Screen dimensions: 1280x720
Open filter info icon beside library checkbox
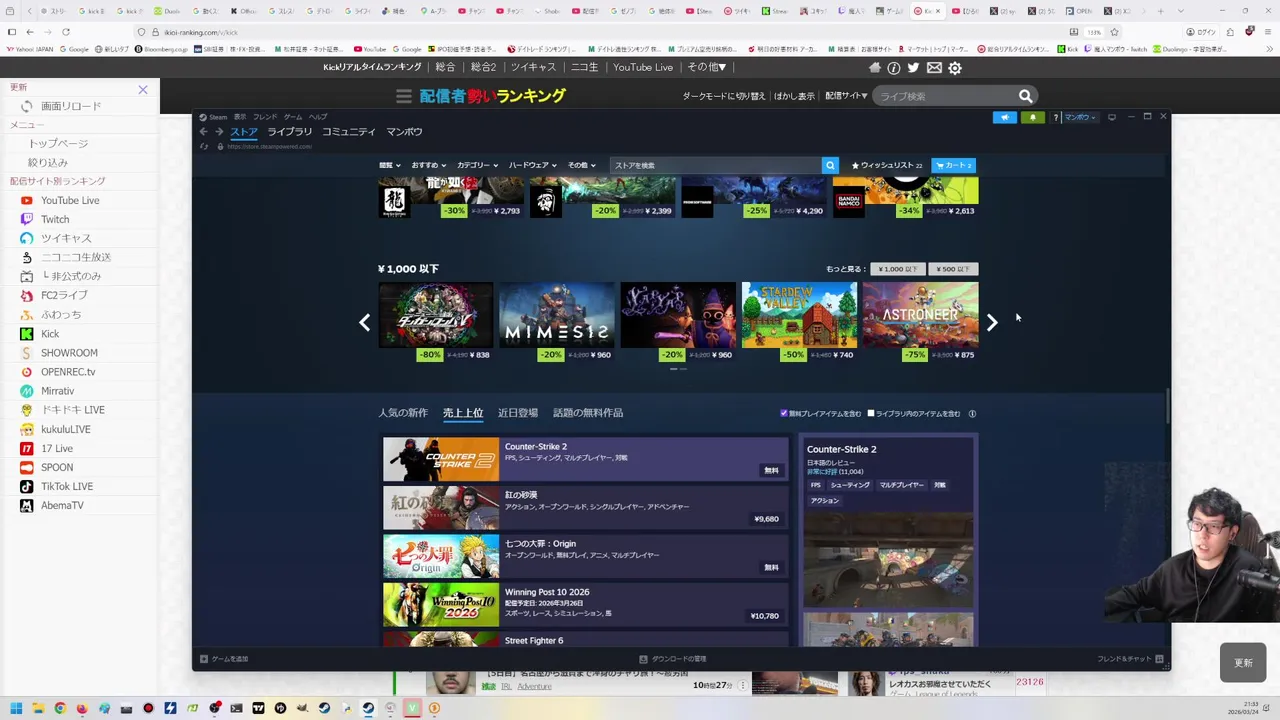tap(972, 414)
